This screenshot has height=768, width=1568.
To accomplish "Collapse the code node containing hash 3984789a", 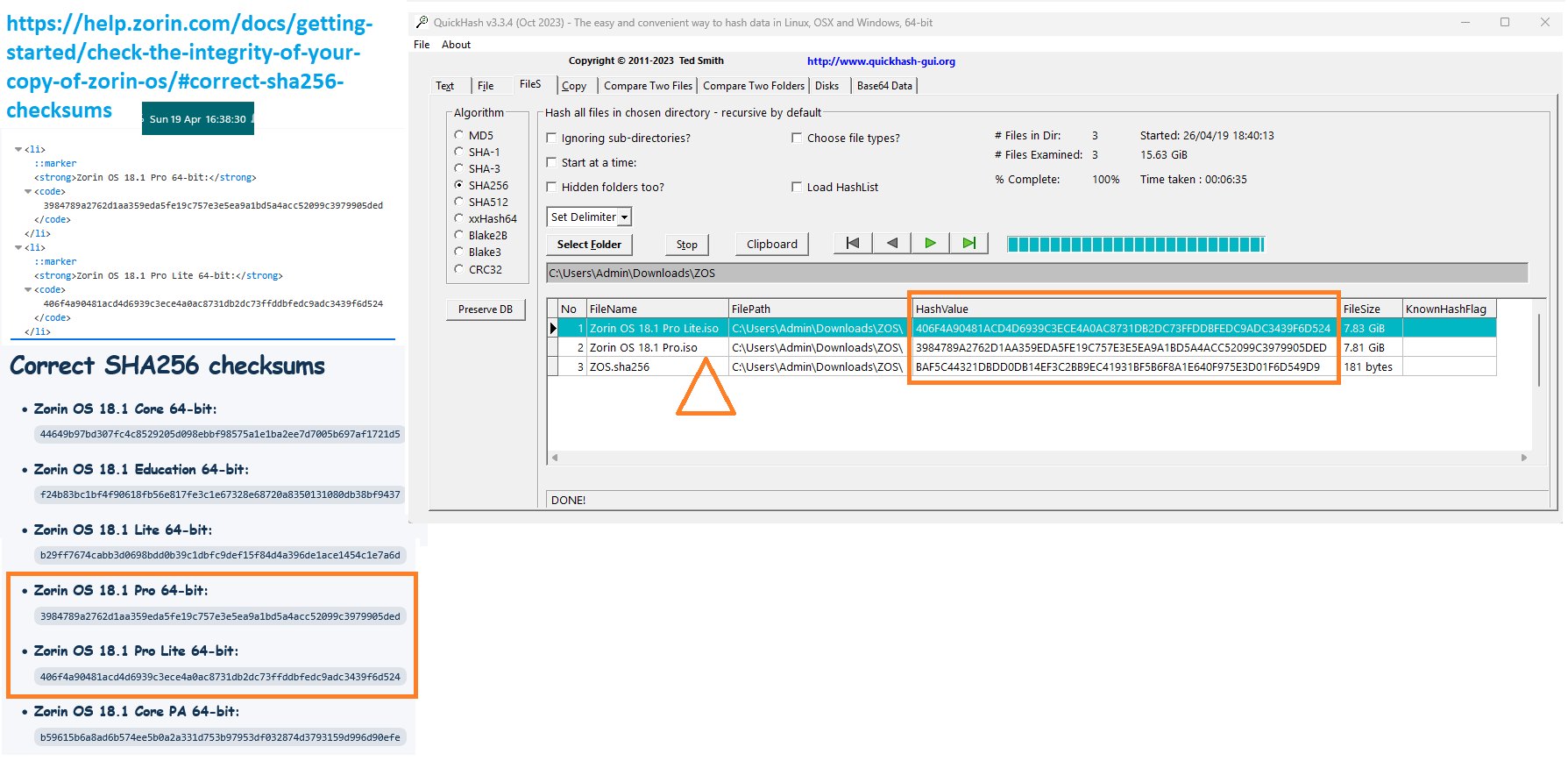I will 28,192.
